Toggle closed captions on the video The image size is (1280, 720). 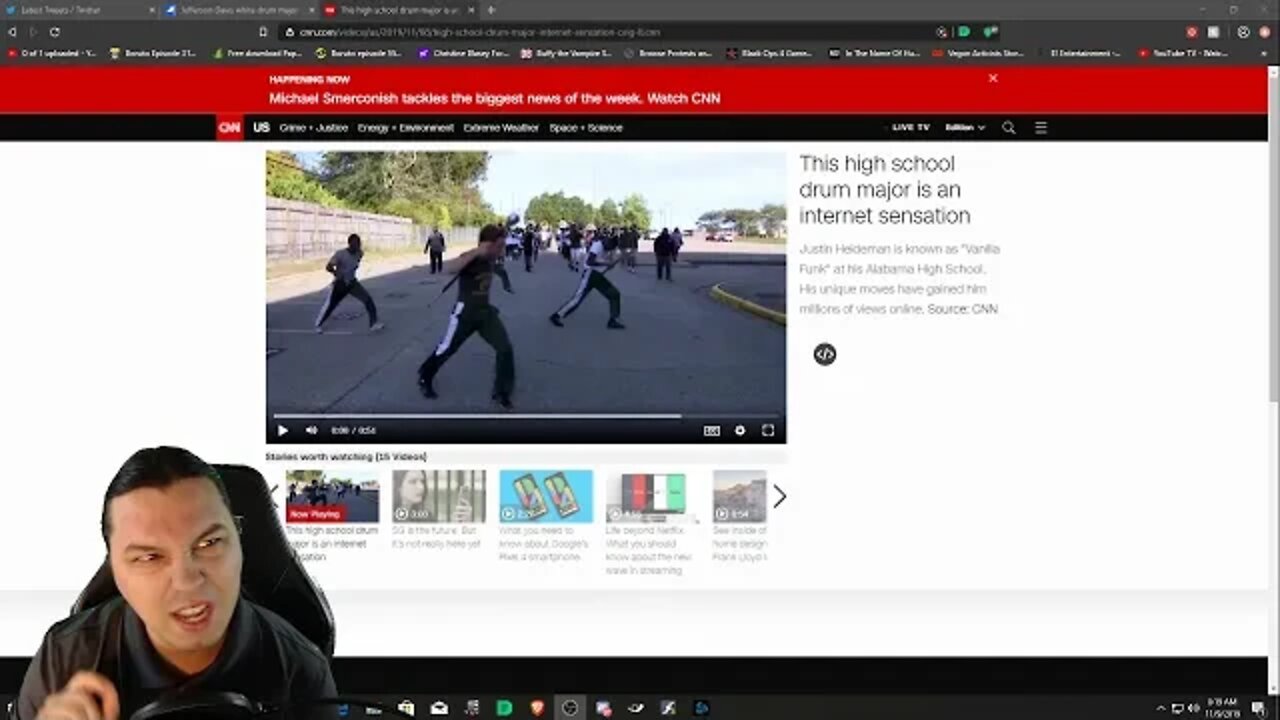coord(711,430)
